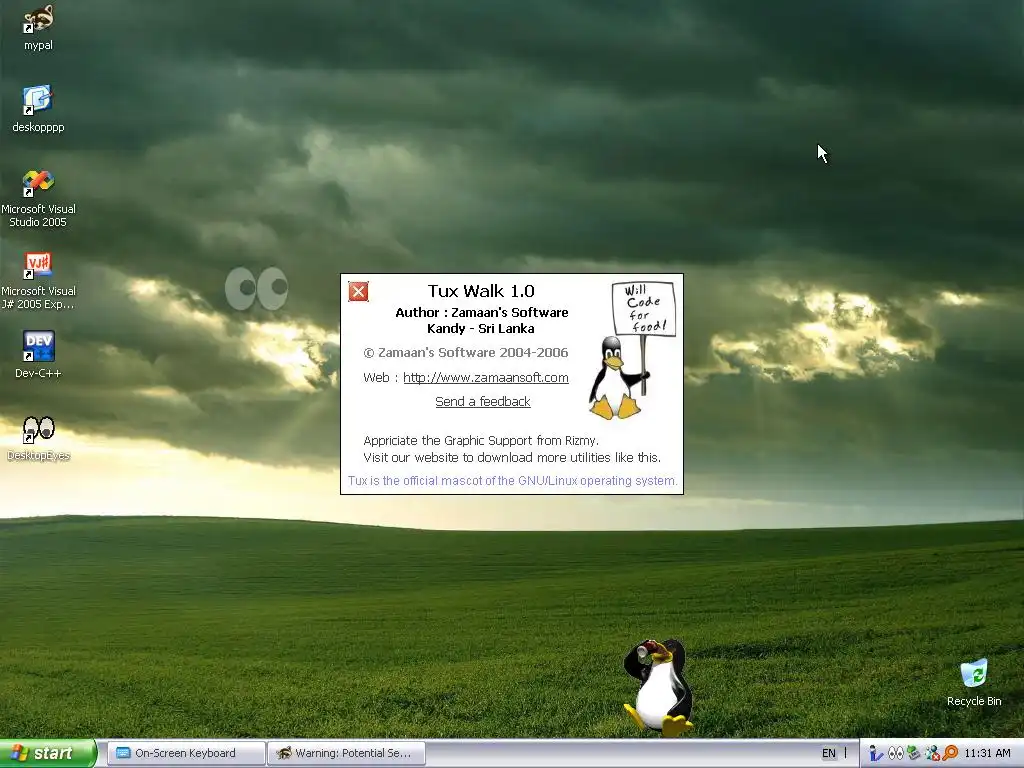Screen dimensions: 1024x768
Task: Click the Visit our website line
Action: [x=512, y=457]
